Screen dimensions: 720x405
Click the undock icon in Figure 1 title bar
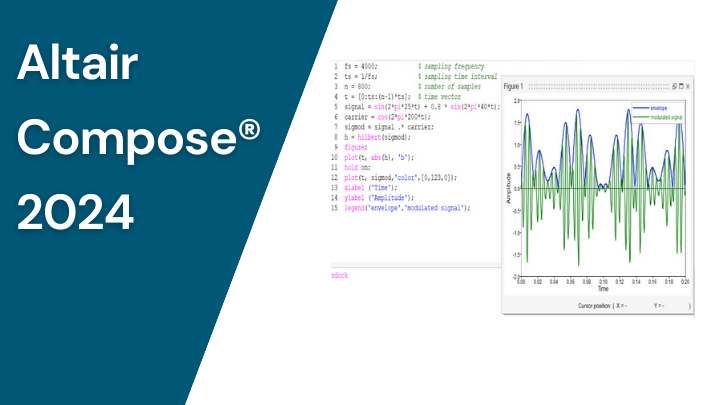675,87
